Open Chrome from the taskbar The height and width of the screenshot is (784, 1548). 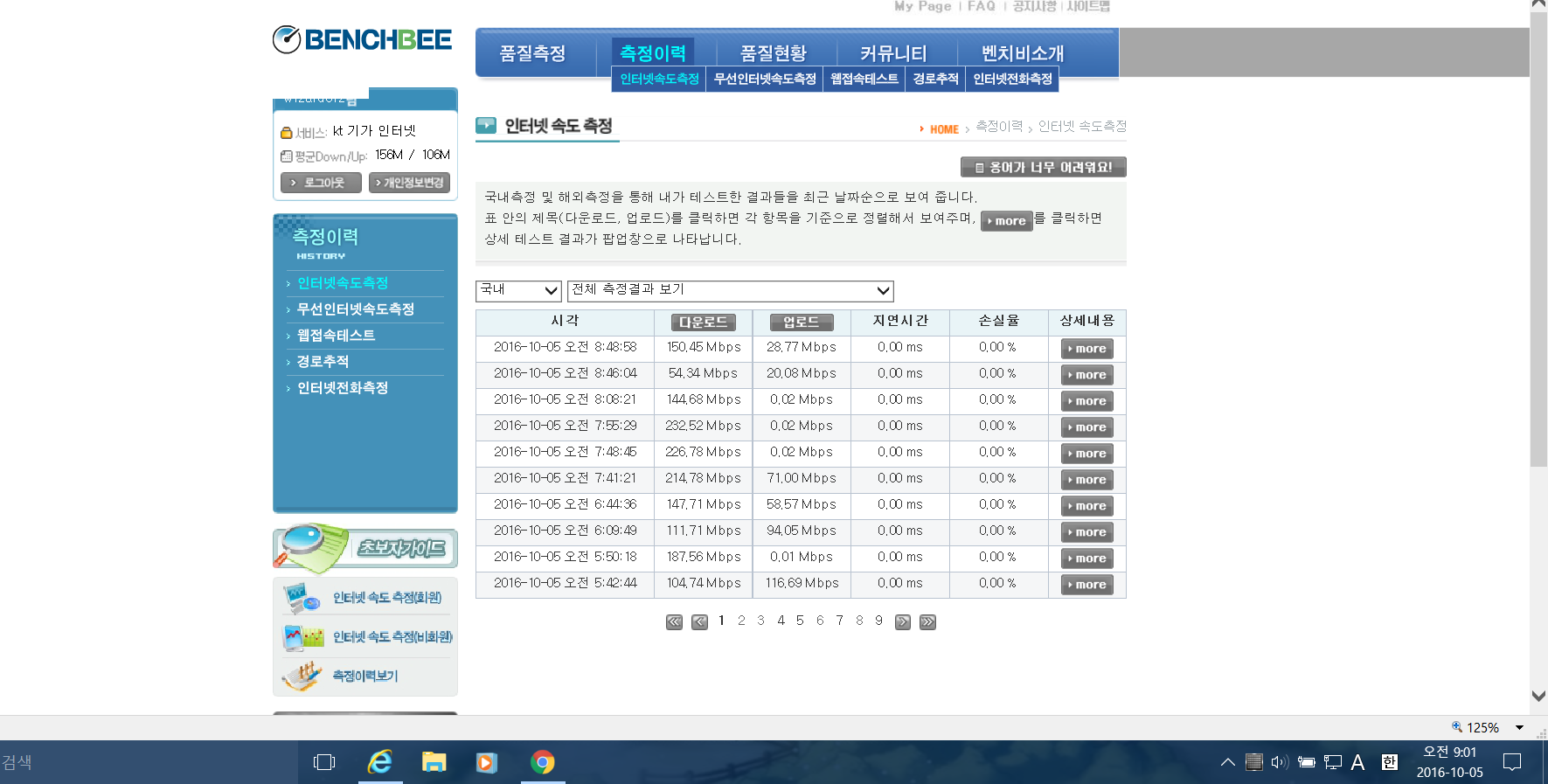click(543, 762)
